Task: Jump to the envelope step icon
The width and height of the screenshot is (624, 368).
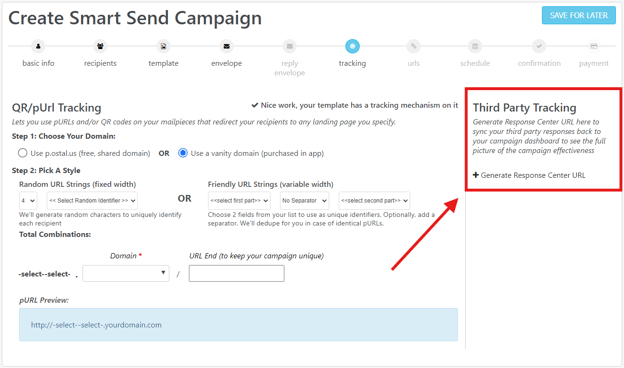Action: [x=226, y=47]
